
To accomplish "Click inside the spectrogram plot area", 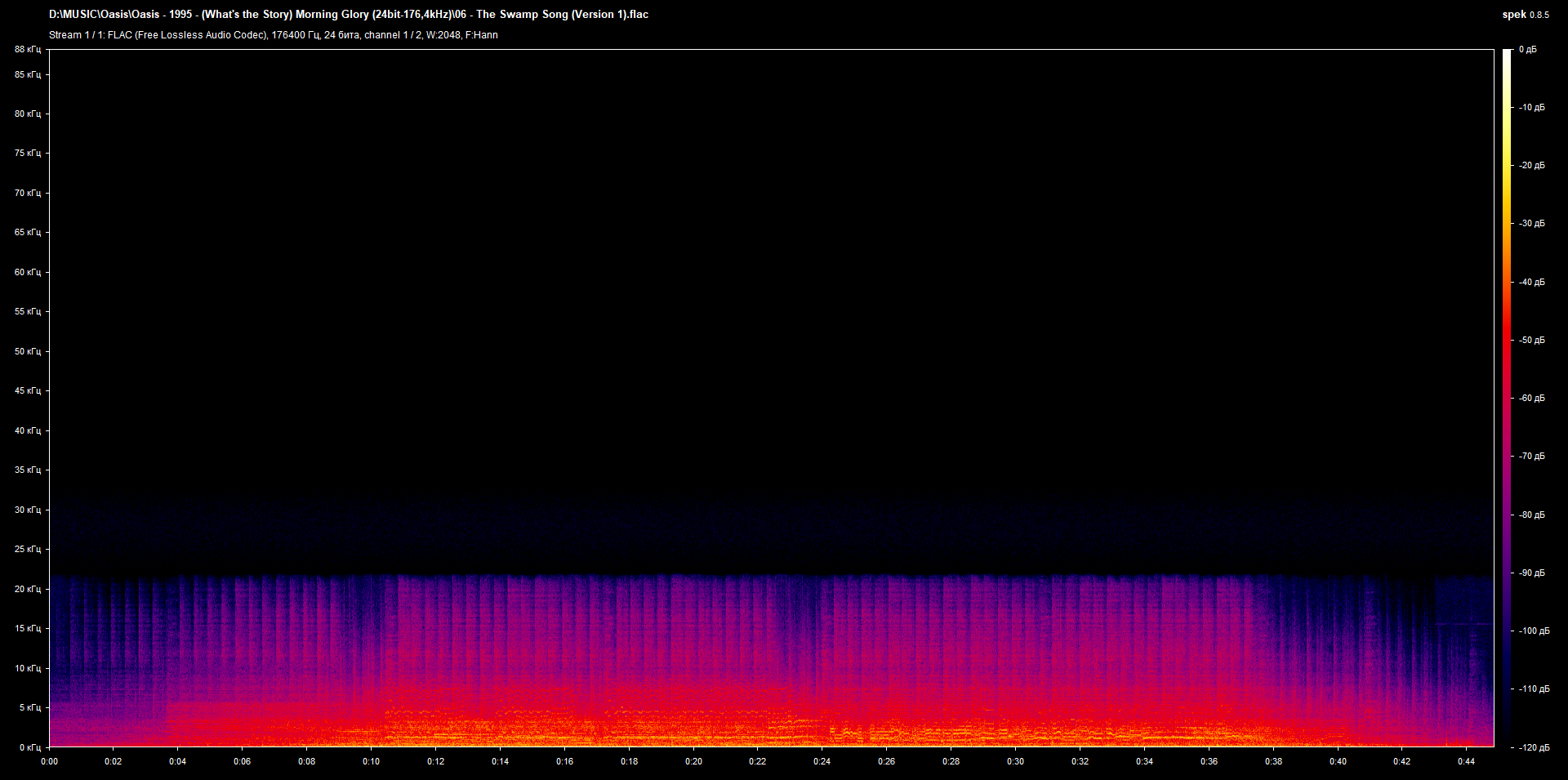I will 772,398.
